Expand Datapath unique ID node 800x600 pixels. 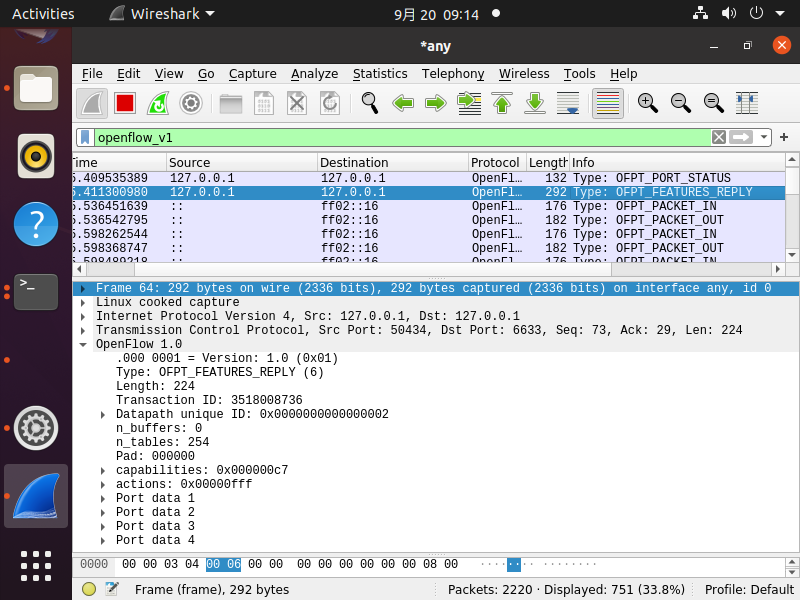(103, 415)
